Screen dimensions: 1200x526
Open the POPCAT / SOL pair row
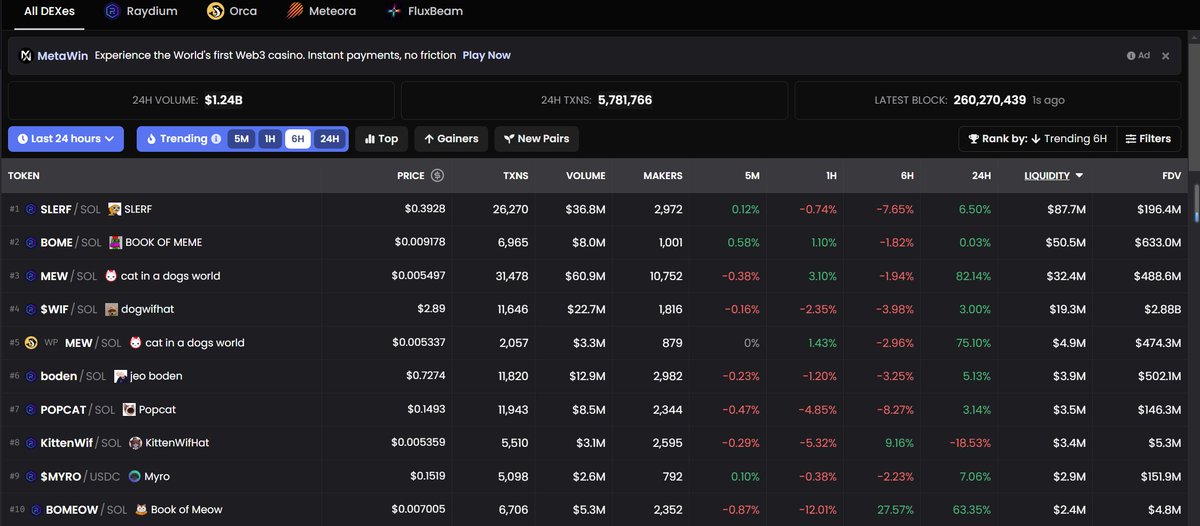(596, 409)
